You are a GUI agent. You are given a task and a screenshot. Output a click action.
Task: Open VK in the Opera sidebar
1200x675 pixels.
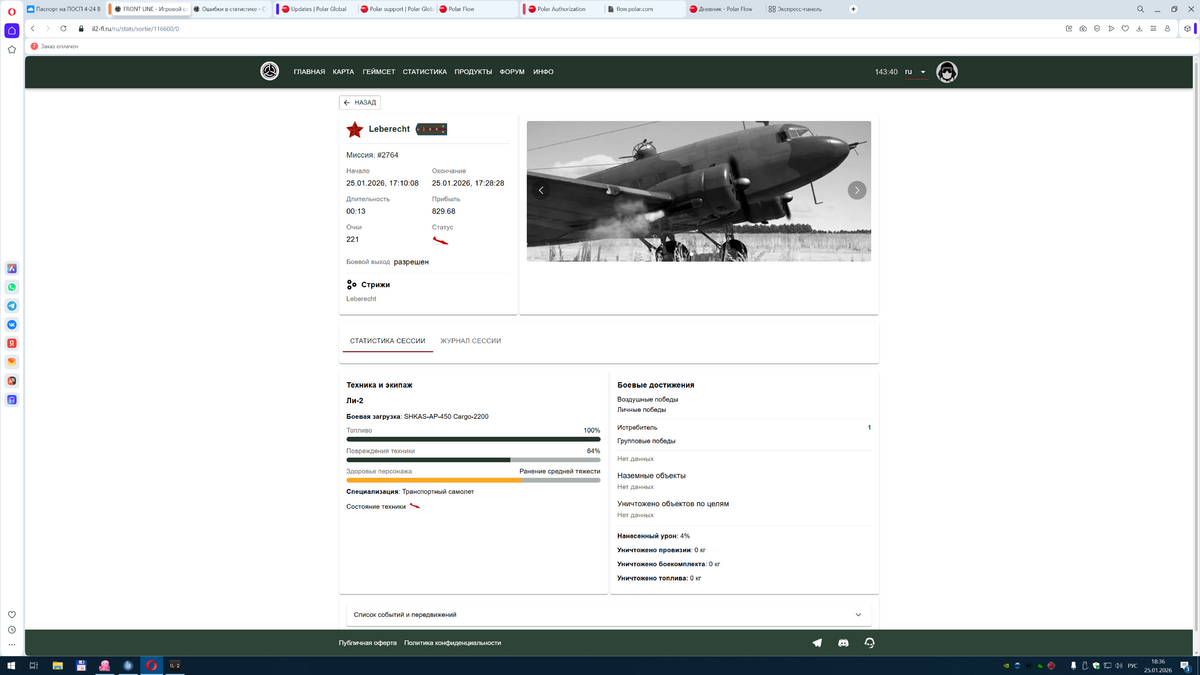pos(12,325)
